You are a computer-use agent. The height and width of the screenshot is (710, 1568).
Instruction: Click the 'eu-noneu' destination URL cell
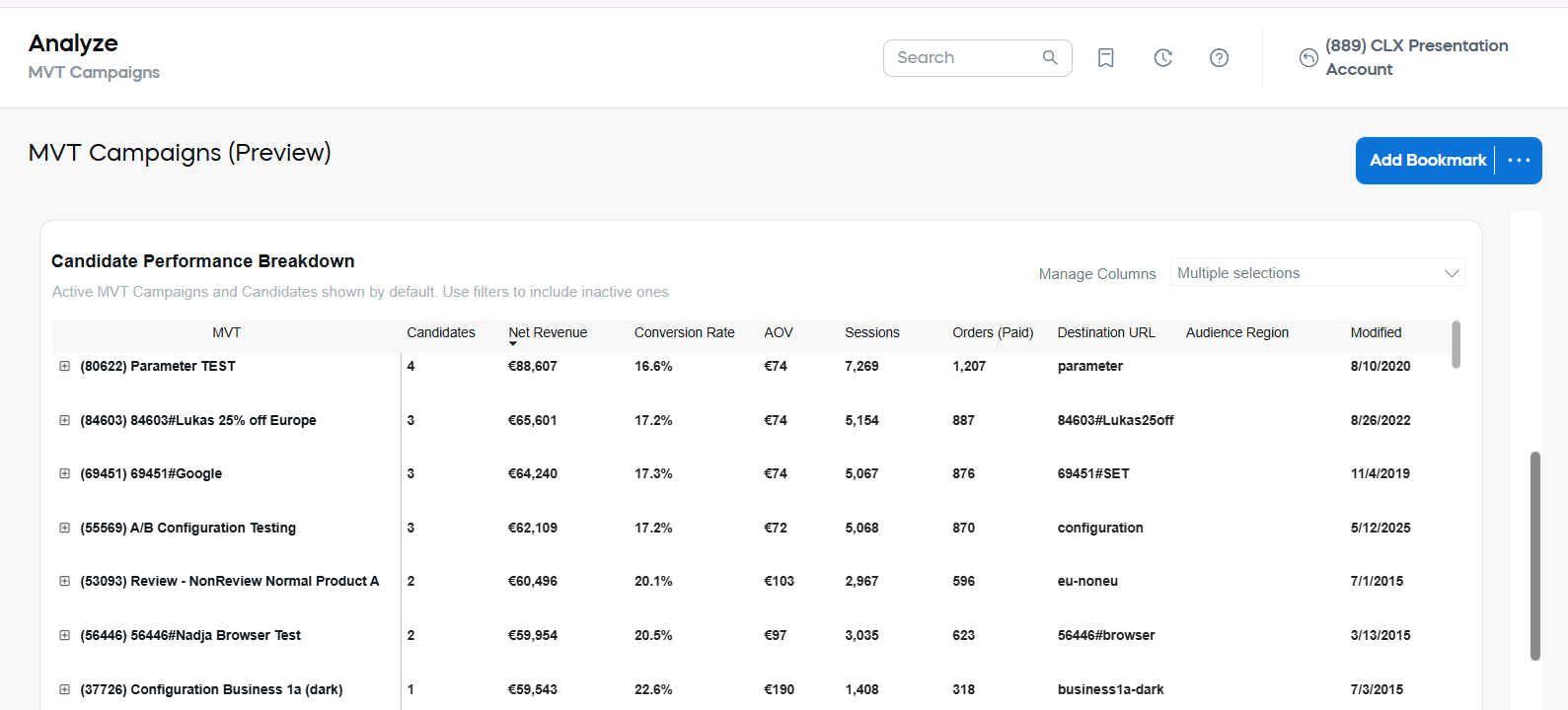pos(1087,581)
